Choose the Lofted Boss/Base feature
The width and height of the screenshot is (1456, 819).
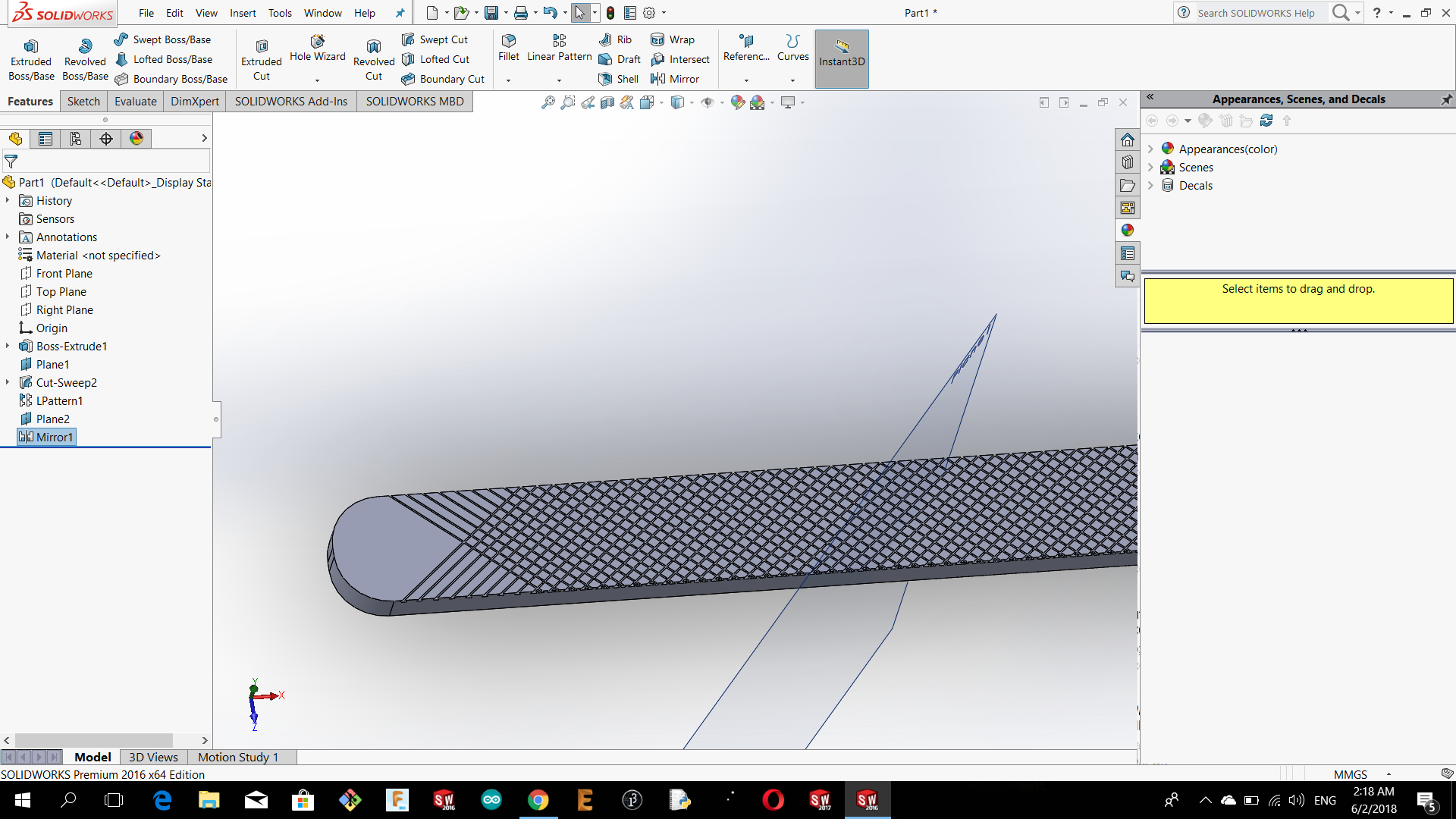tap(164, 59)
